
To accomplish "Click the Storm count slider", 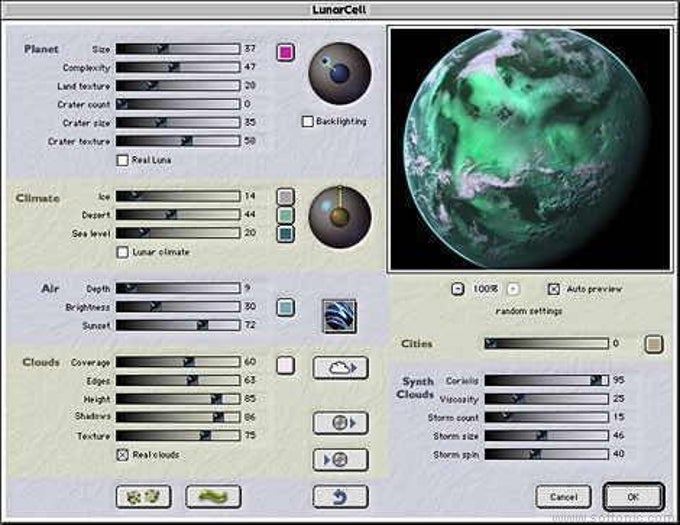I will pyautogui.click(x=546, y=417).
